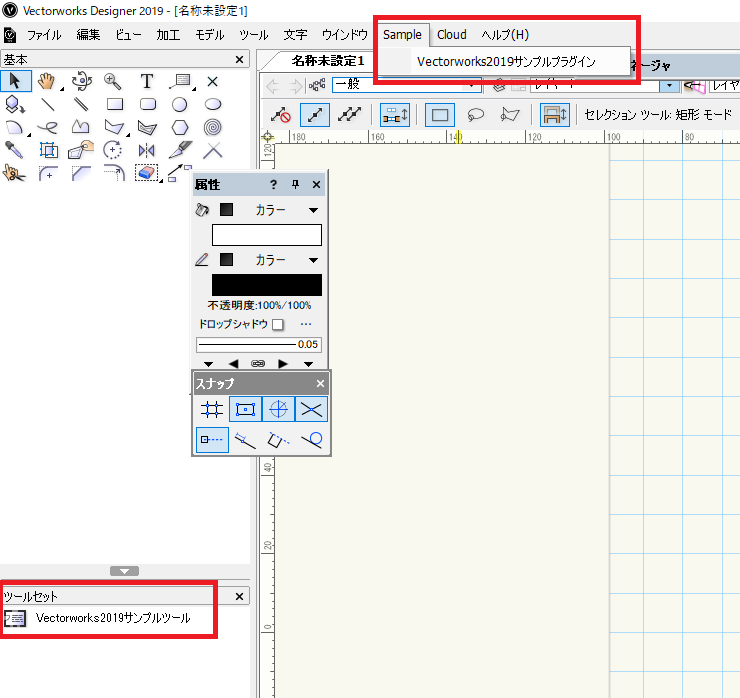Switch to the 名称未設定1 document tab
740x698 pixels.
[328, 61]
